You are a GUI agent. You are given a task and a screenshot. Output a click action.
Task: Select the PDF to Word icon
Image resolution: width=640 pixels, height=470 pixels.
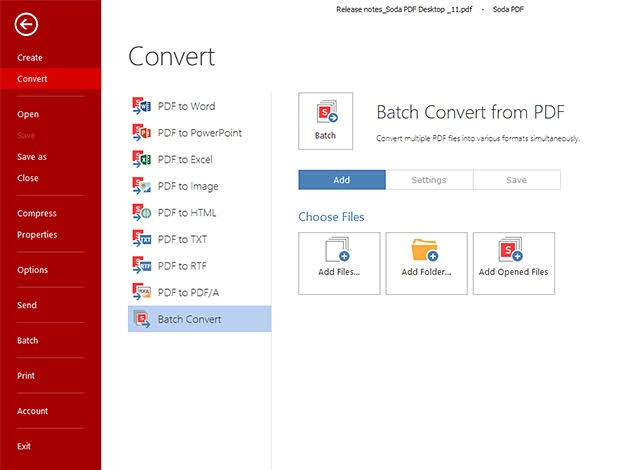click(142, 106)
